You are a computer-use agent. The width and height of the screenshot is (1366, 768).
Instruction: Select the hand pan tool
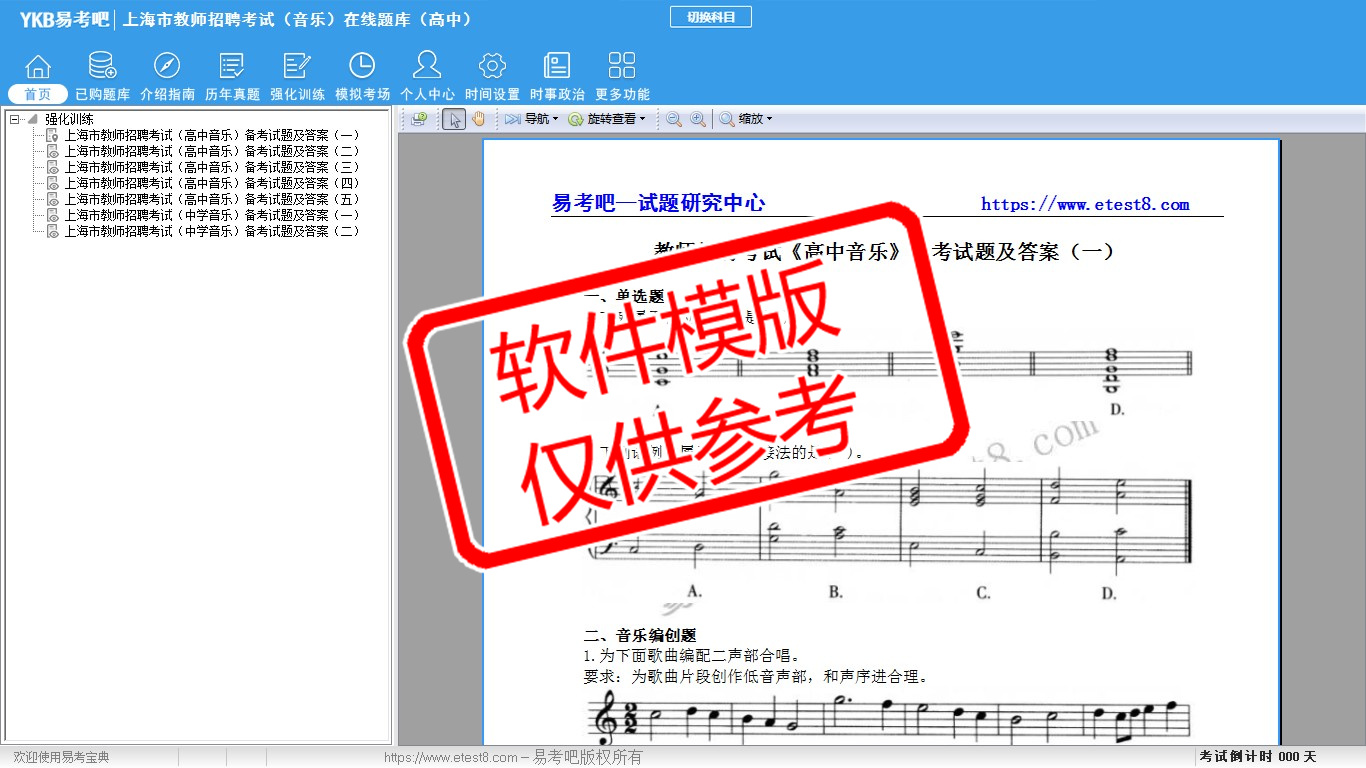click(x=479, y=119)
